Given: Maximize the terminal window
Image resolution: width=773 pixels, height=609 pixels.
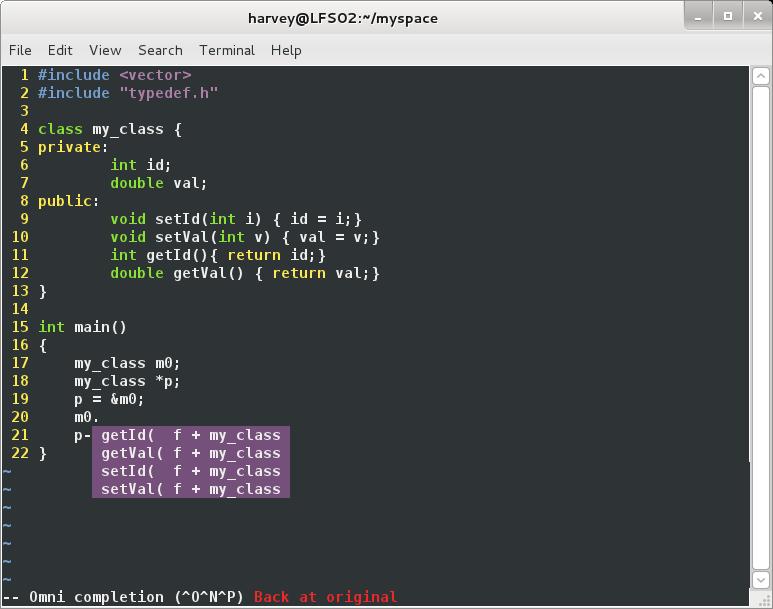Looking at the screenshot, I should coord(728,16).
